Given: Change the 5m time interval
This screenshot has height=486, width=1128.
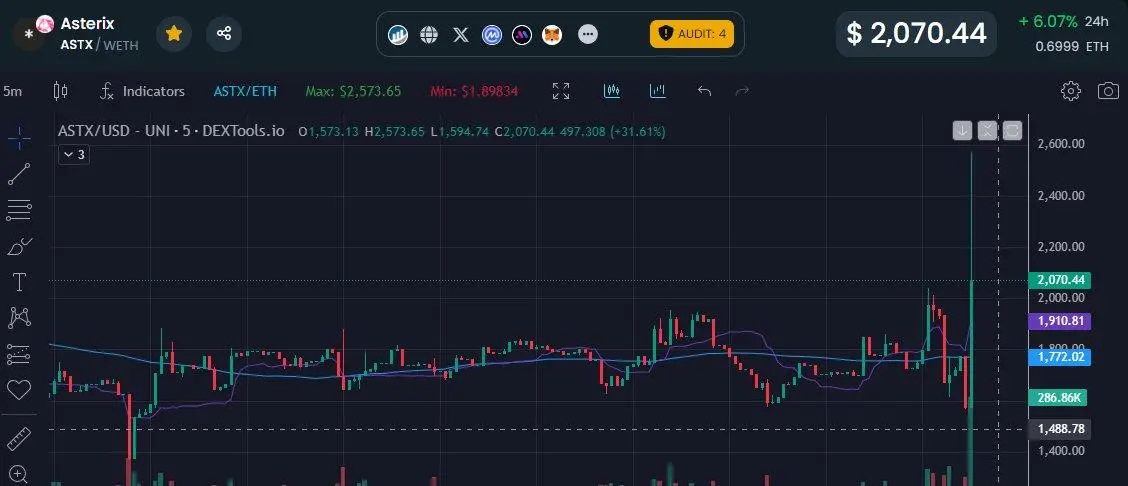Looking at the screenshot, I should [12, 91].
